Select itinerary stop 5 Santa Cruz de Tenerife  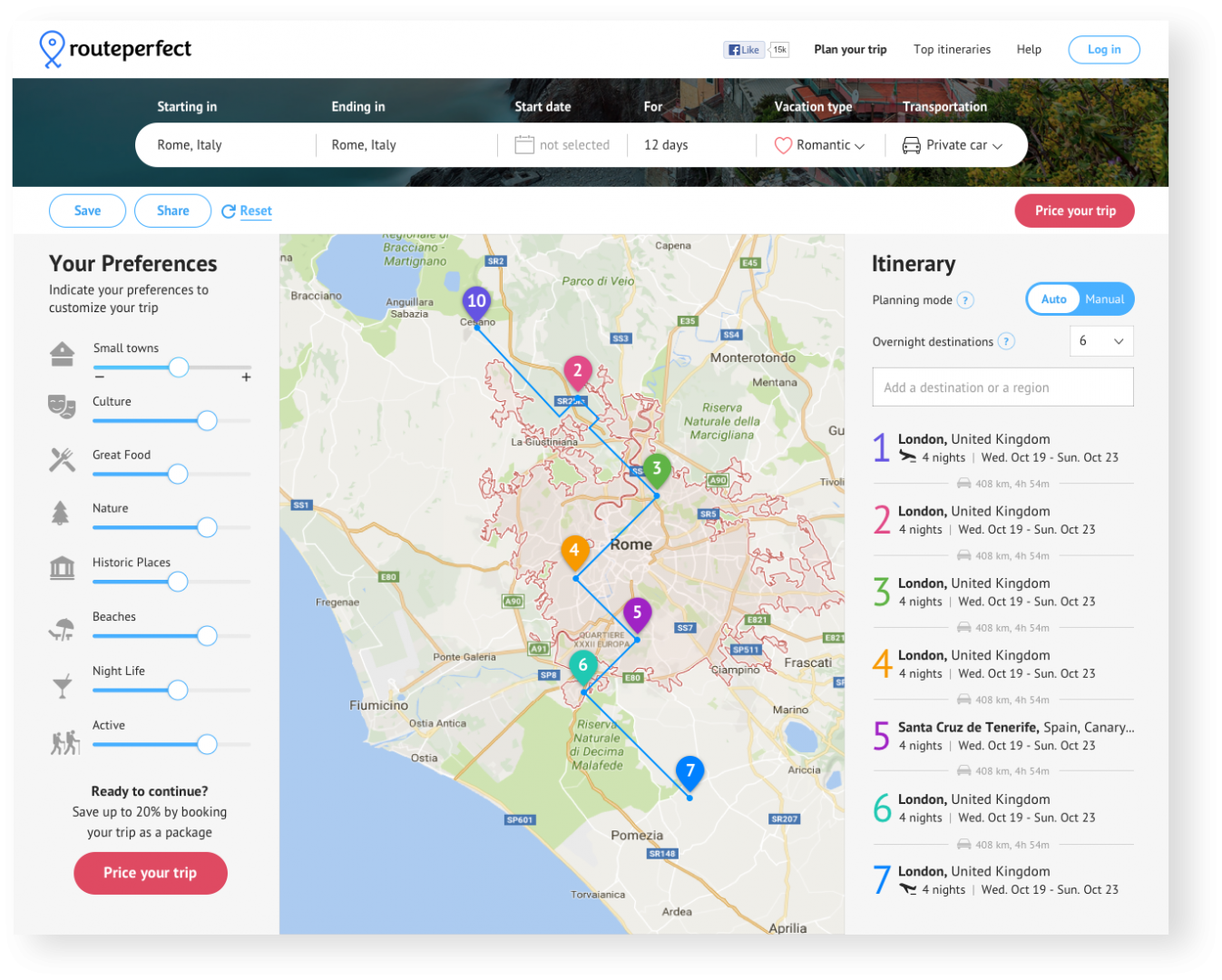pos(1002,736)
